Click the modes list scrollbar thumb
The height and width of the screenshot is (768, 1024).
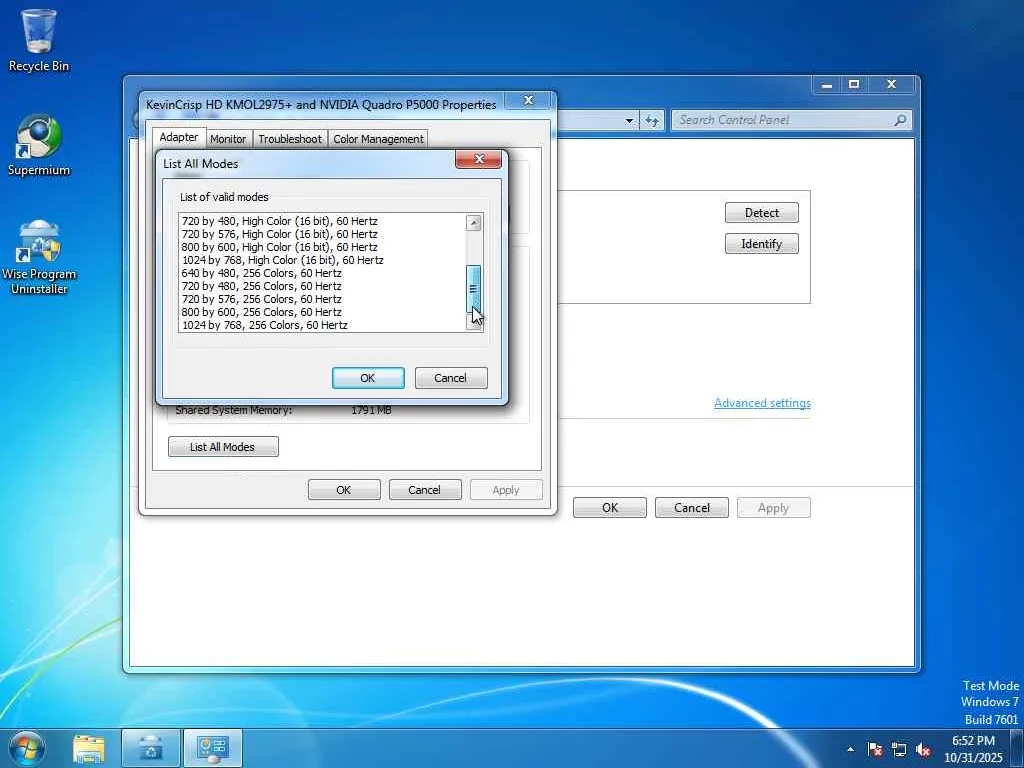[473, 288]
